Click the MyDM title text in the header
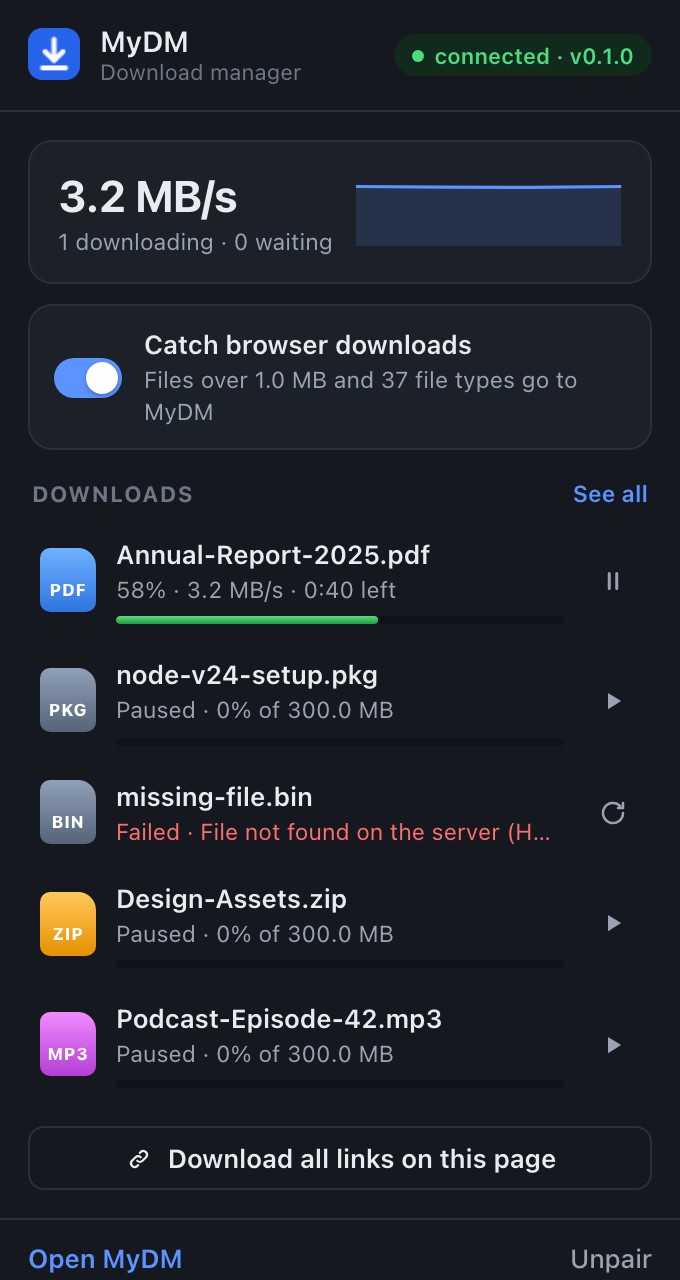Screen dimensions: 680x1280 tap(144, 42)
